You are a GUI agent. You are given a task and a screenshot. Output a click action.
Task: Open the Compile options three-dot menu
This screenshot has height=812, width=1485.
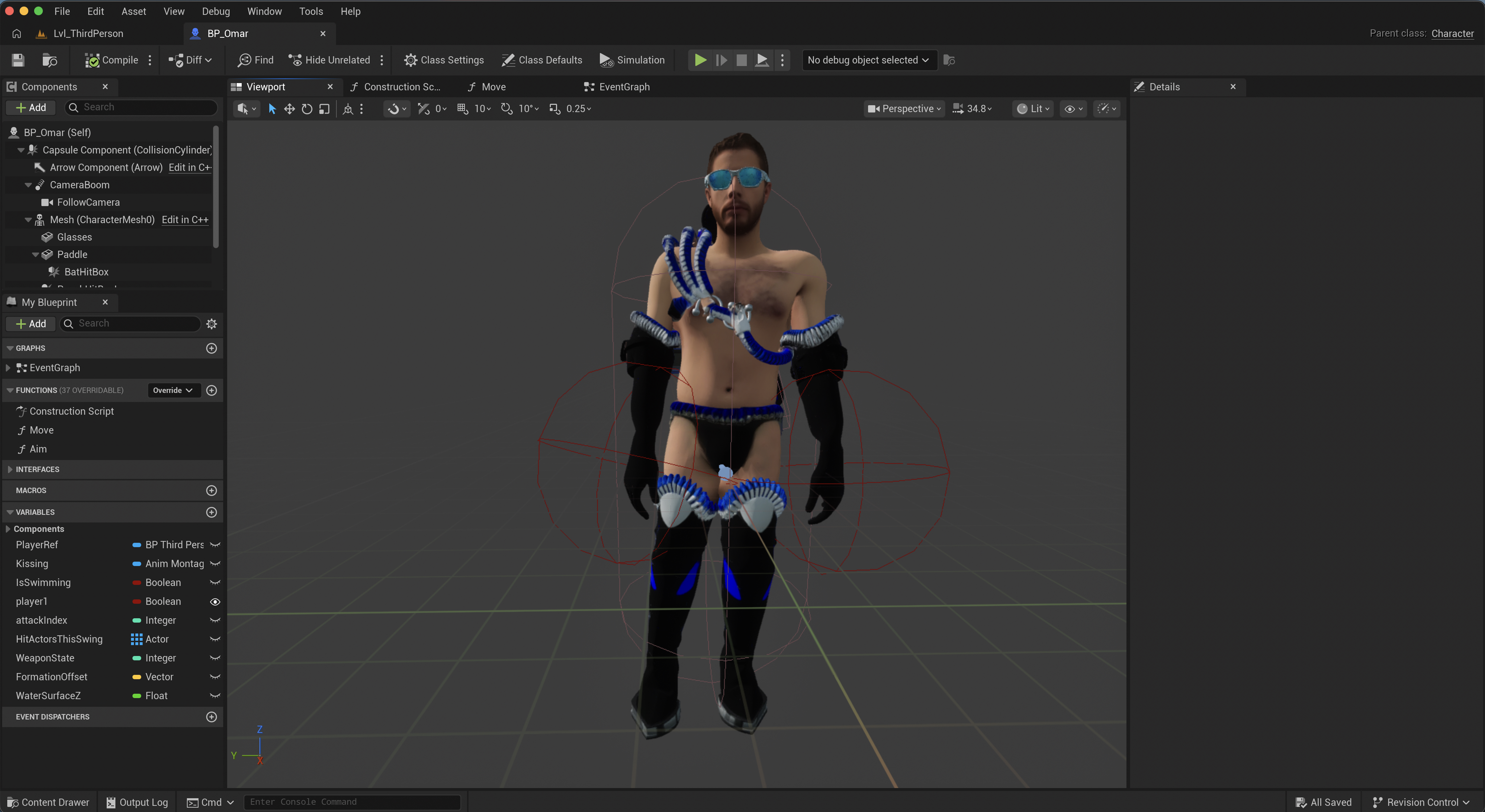point(150,60)
